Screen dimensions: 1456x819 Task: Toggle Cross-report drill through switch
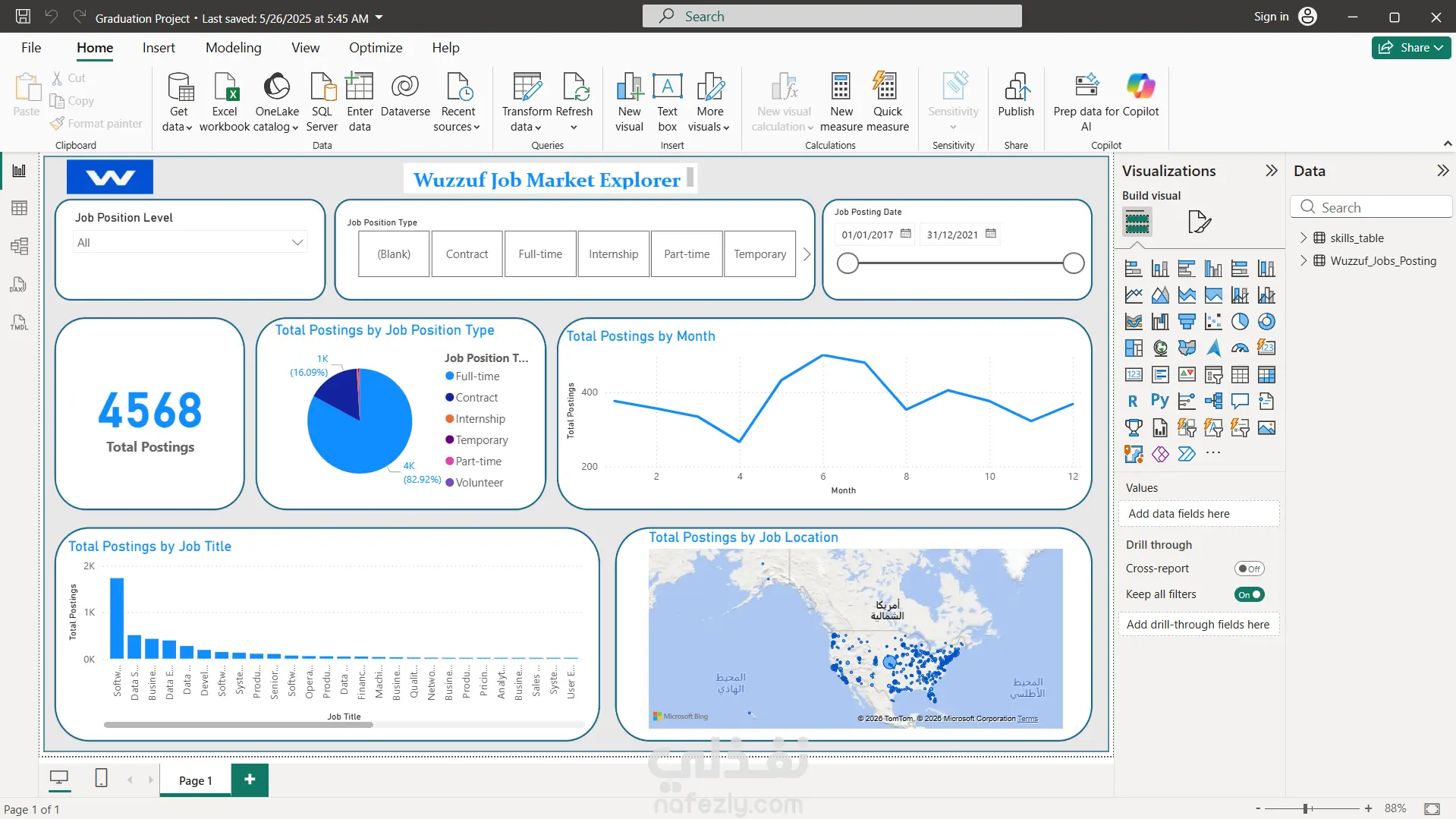tap(1249, 569)
